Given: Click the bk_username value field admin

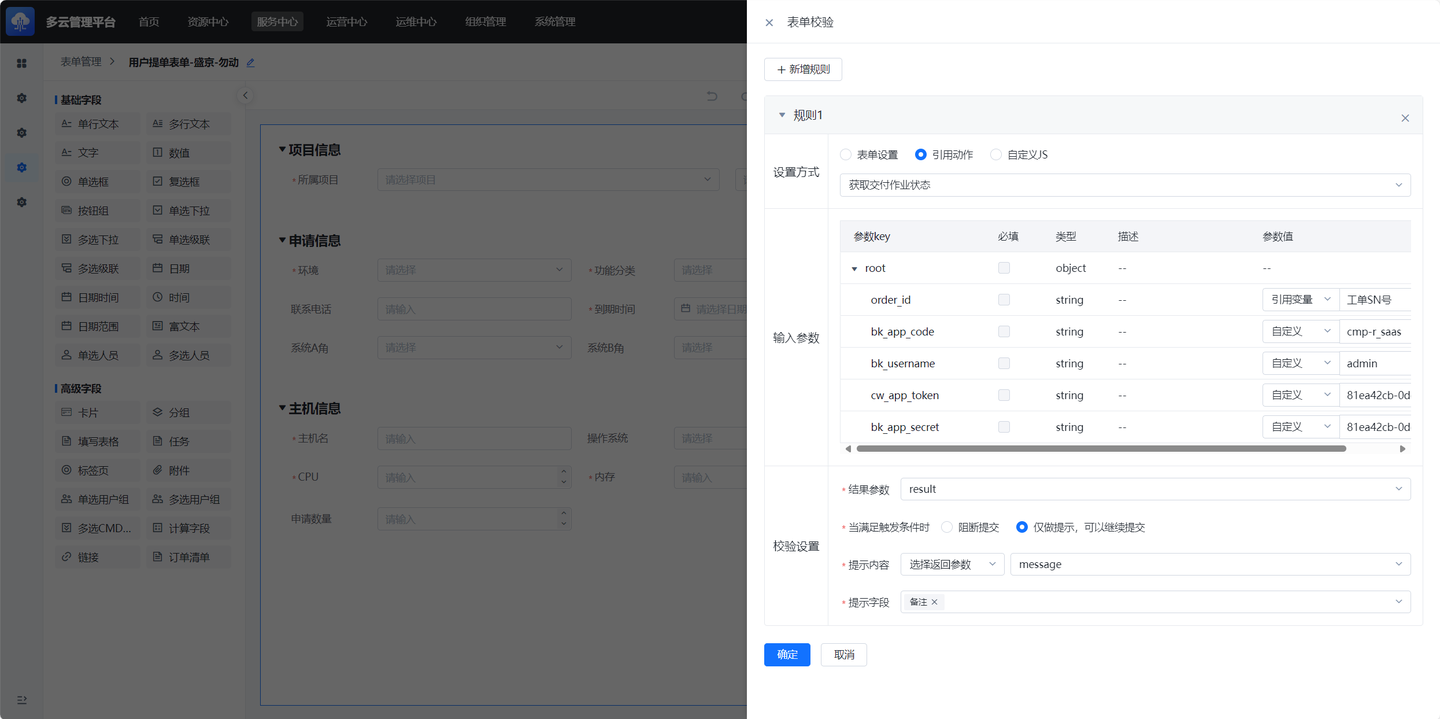Looking at the screenshot, I should tap(1375, 364).
